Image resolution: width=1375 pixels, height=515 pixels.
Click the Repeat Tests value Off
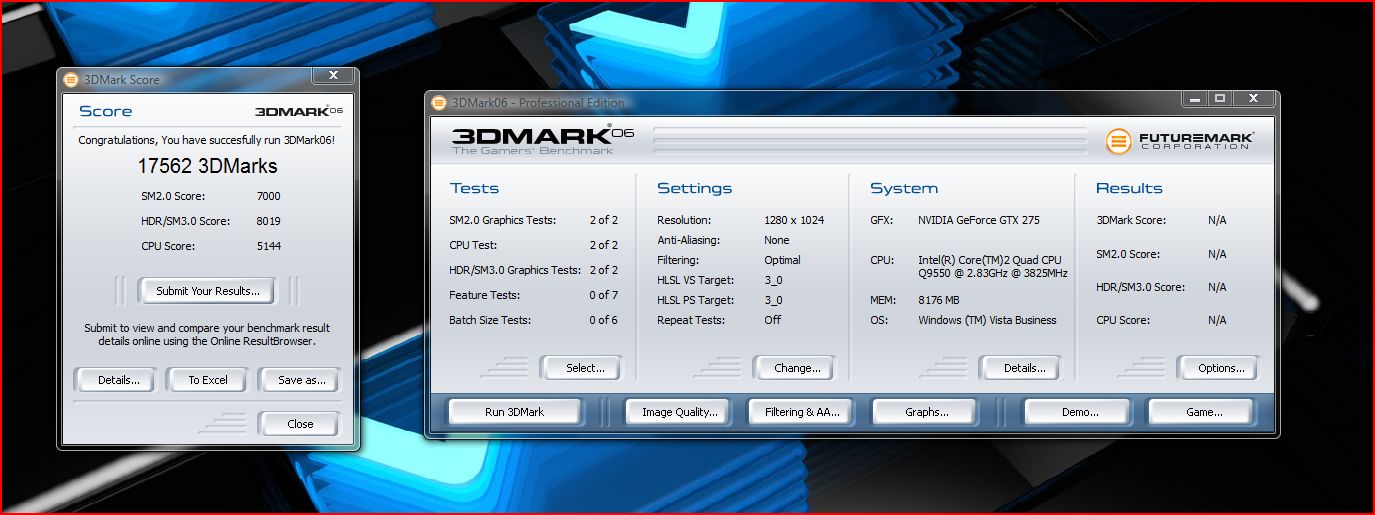pos(772,320)
